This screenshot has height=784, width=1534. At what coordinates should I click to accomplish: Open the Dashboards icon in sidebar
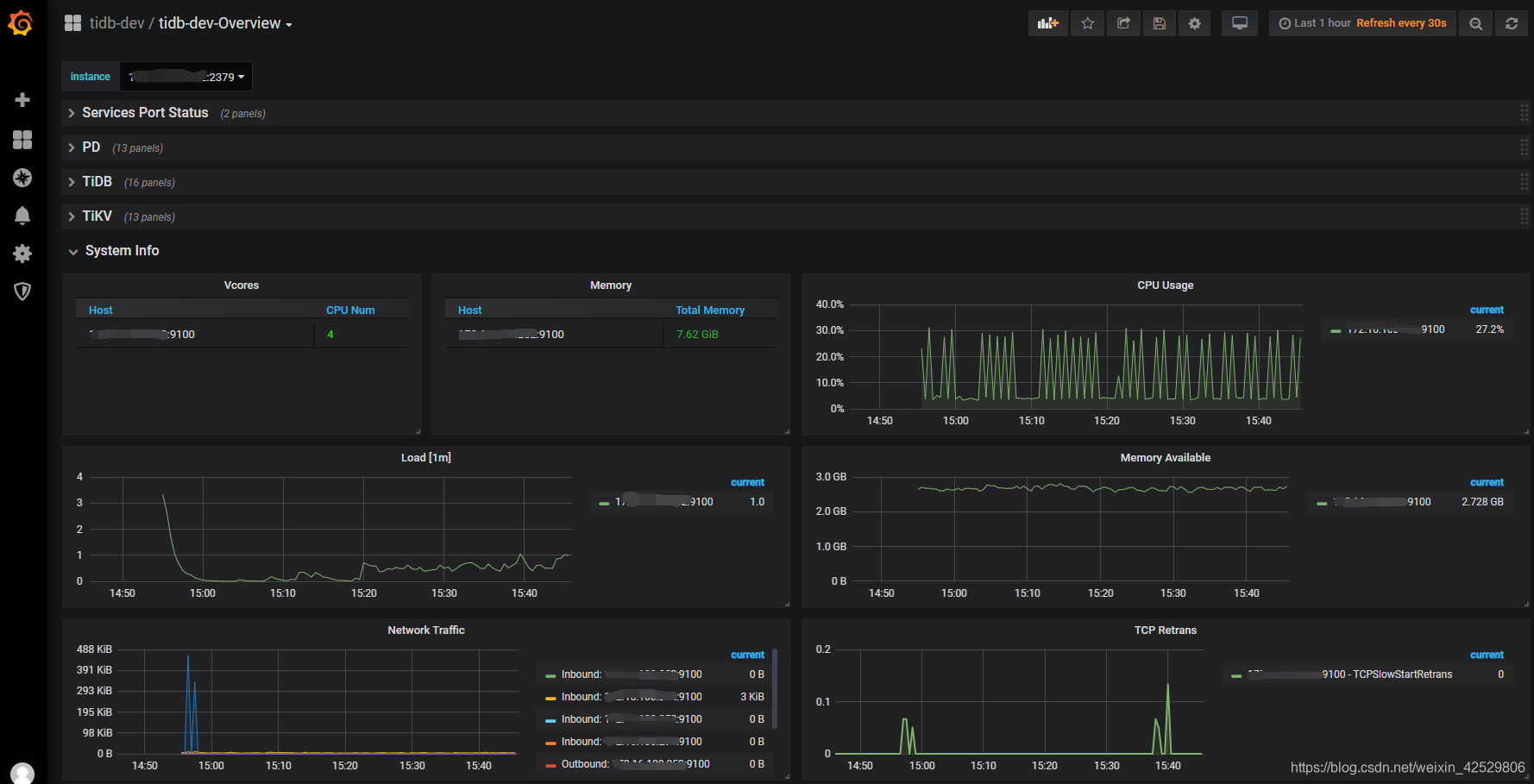pos(22,140)
